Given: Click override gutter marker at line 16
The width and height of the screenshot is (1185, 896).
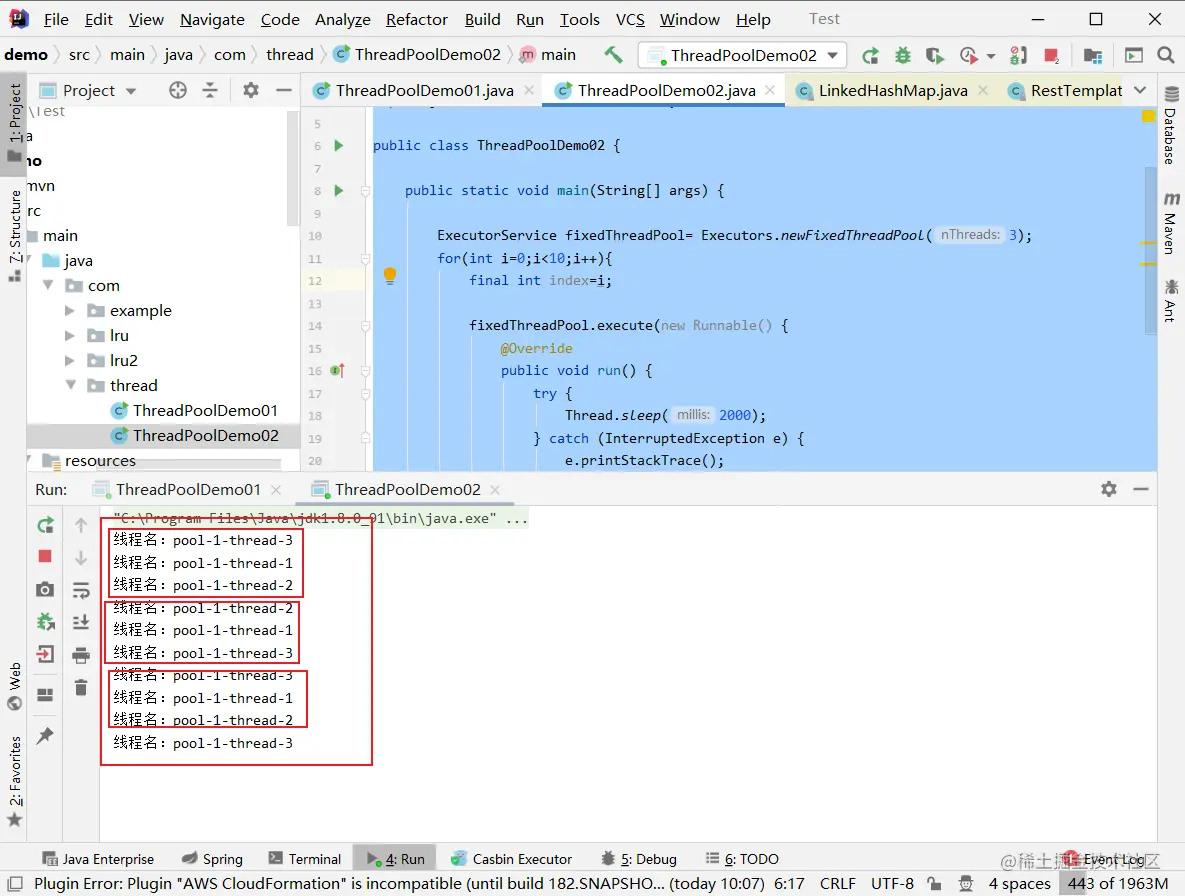Looking at the screenshot, I should coord(337,371).
